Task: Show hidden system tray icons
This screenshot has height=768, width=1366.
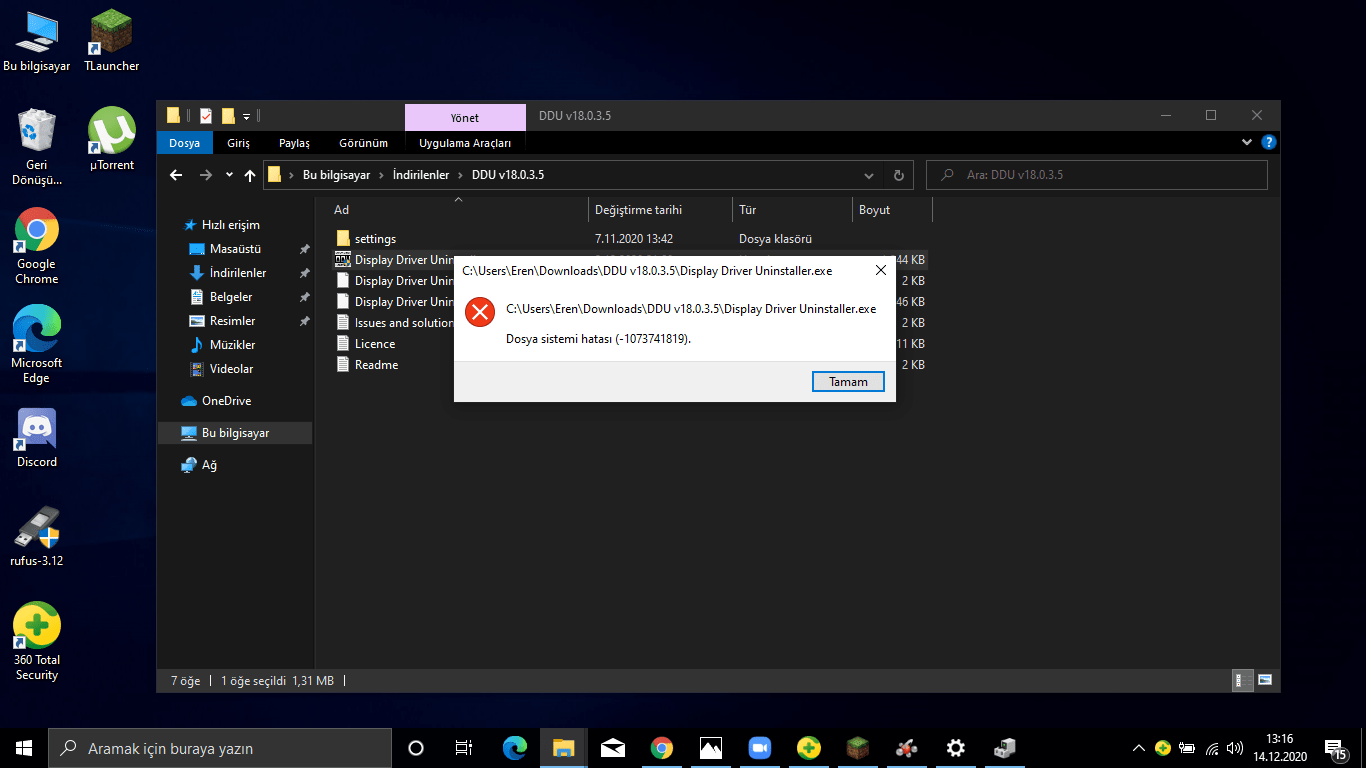Action: coord(1138,748)
